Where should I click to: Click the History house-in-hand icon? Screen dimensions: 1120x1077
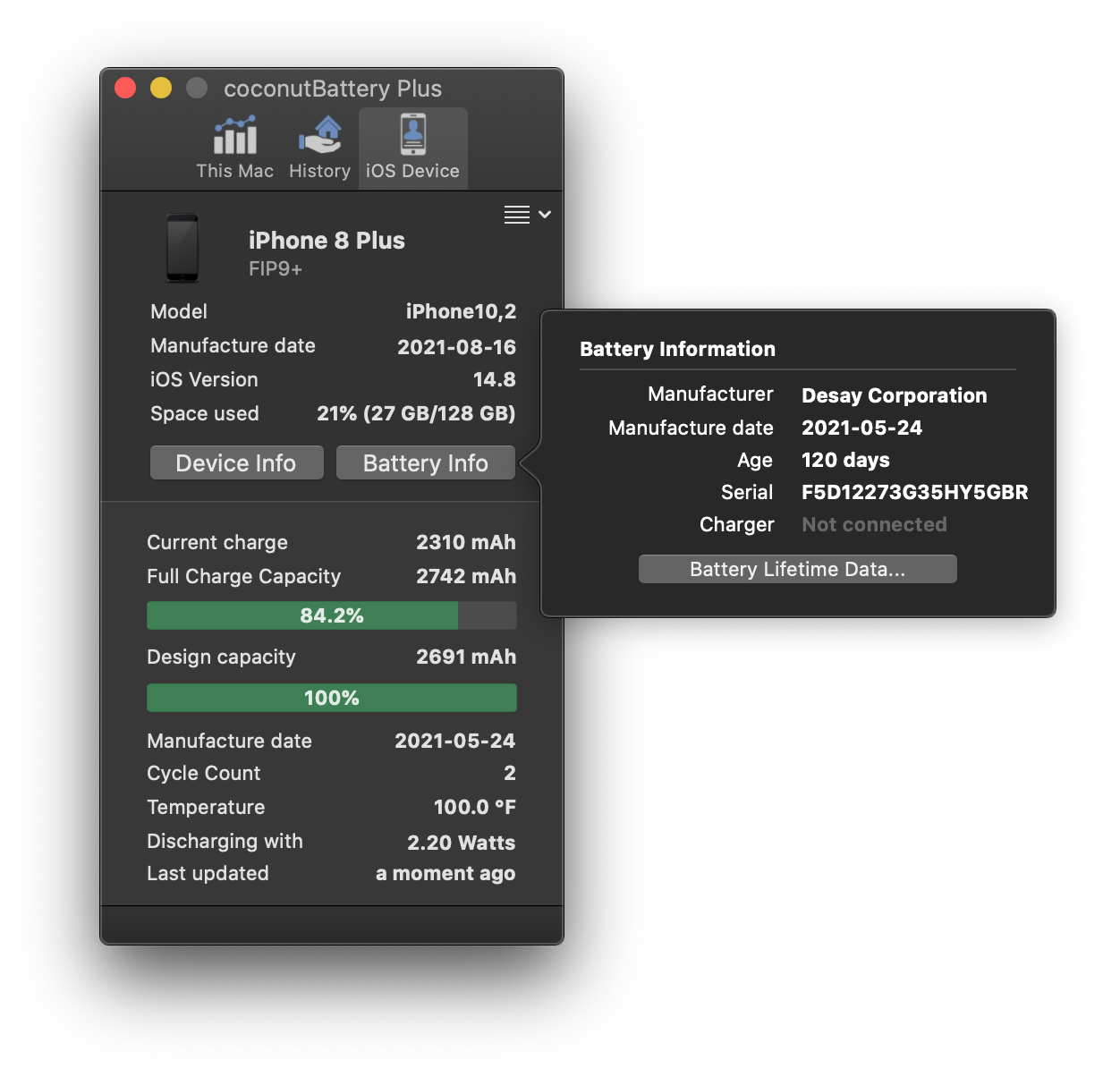pyautogui.click(x=320, y=135)
